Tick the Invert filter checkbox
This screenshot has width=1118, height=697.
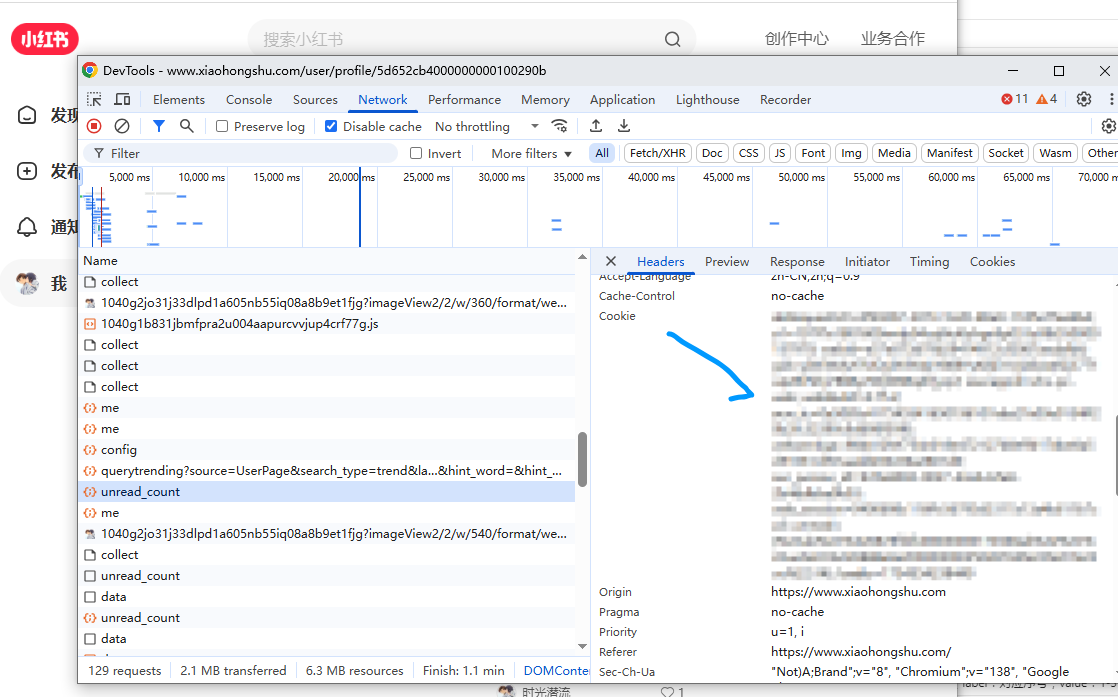pos(417,154)
